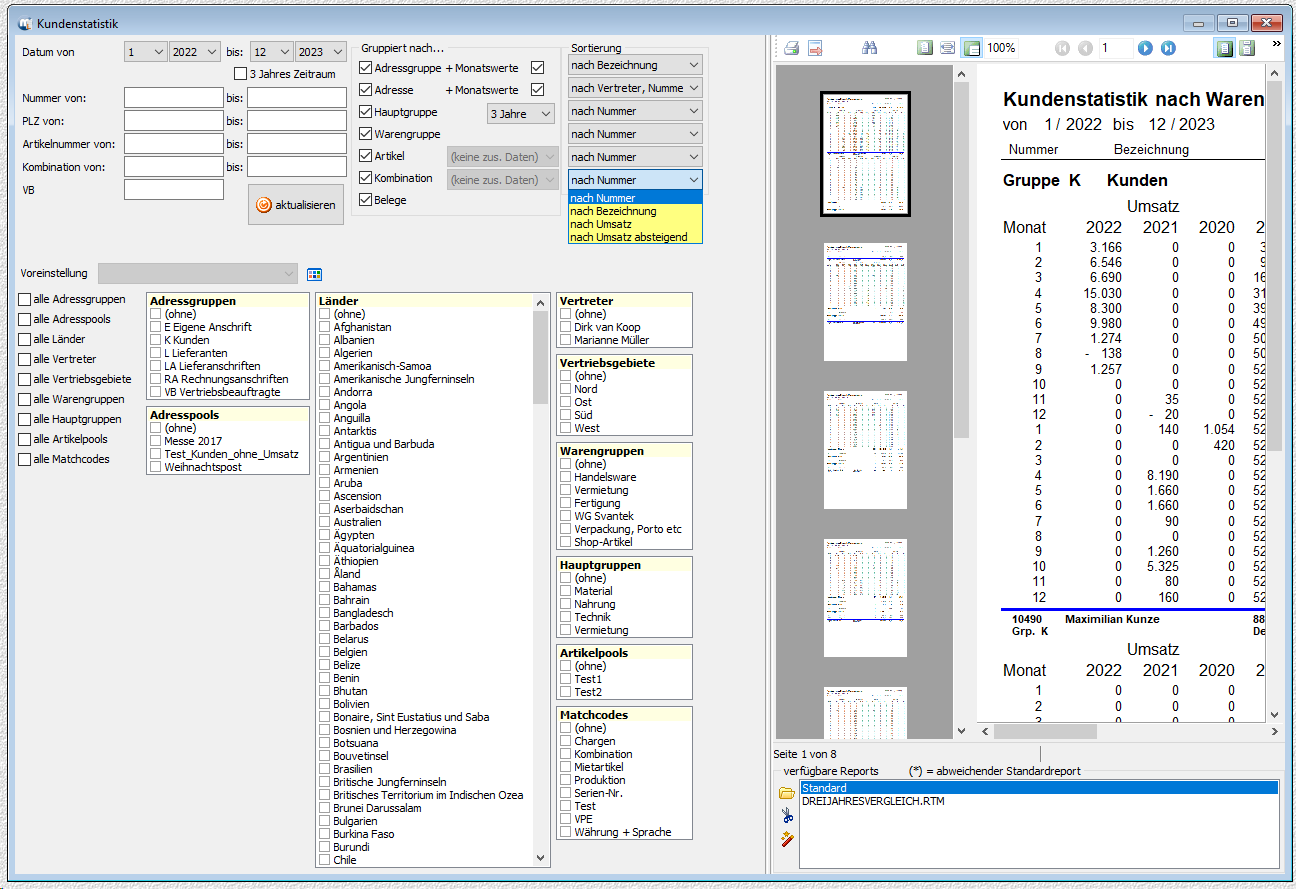Open search with the binoculars icon

(x=870, y=48)
